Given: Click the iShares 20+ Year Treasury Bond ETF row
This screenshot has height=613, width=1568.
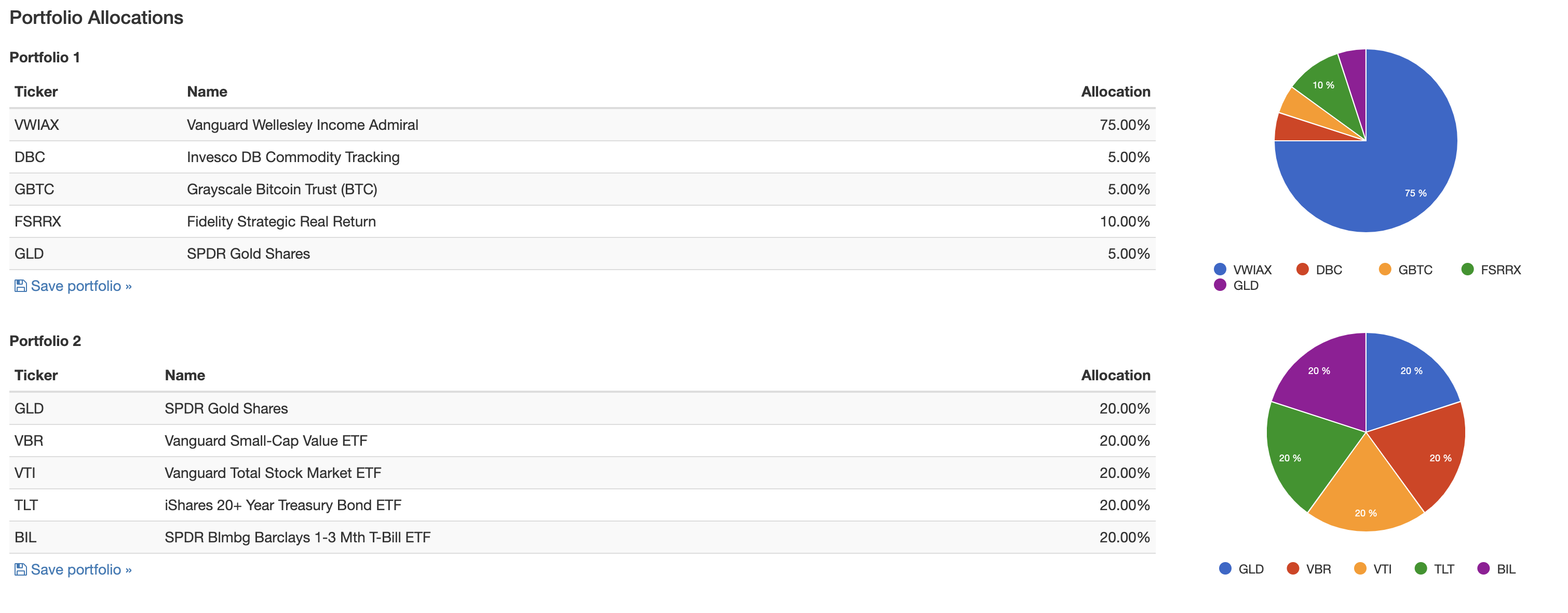Looking at the screenshot, I should point(582,505).
